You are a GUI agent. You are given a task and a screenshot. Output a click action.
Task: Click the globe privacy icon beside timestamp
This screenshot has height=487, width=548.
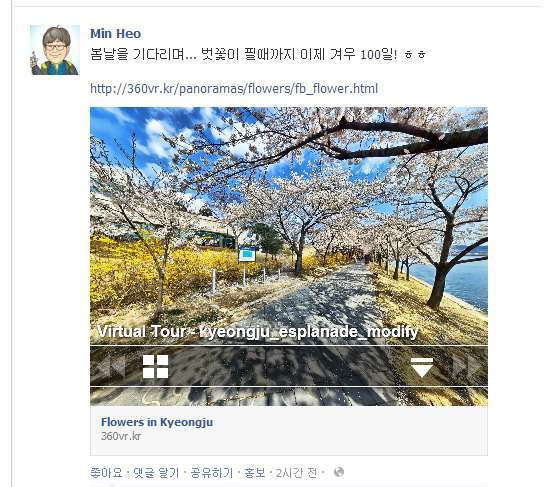(x=339, y=472)
